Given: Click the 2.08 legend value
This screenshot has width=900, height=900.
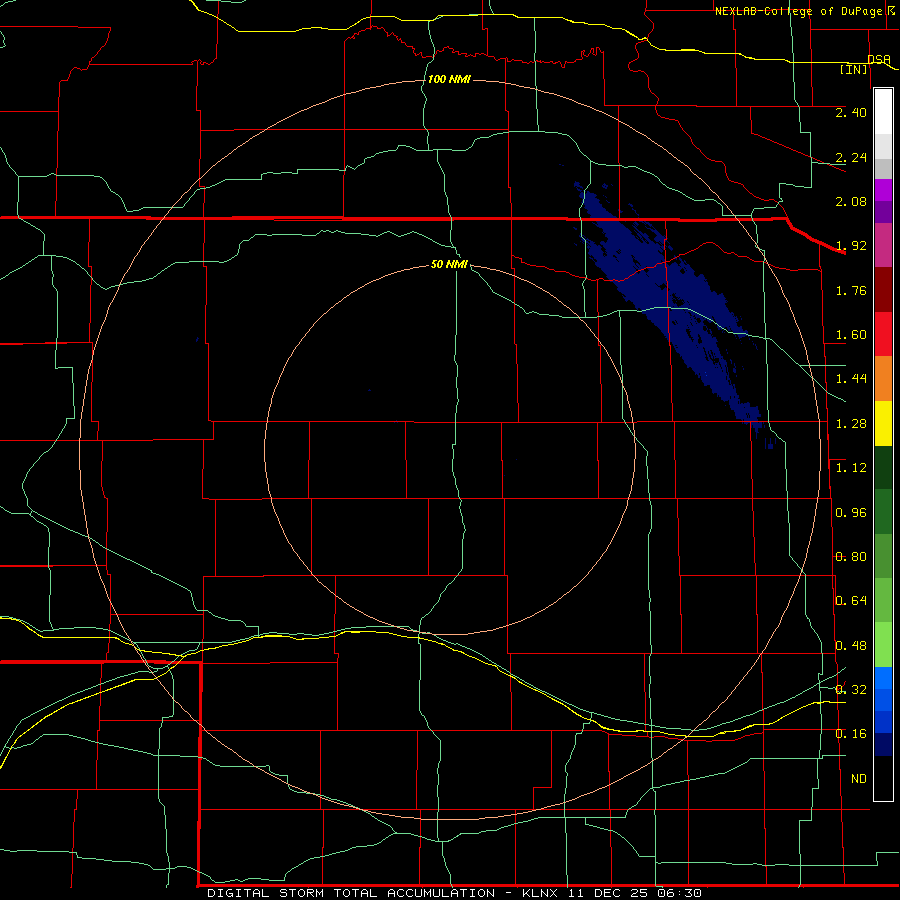Looking at the screenshot, I should click(851, 201).
